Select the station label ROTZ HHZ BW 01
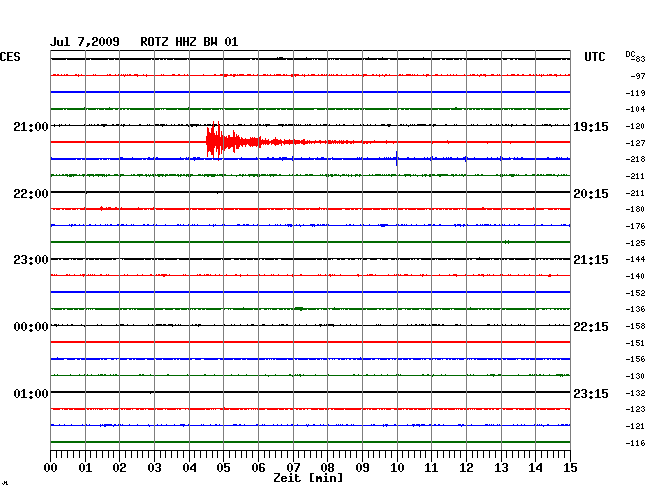Viewport: 650px width, 494px height. tap(189, 42)
